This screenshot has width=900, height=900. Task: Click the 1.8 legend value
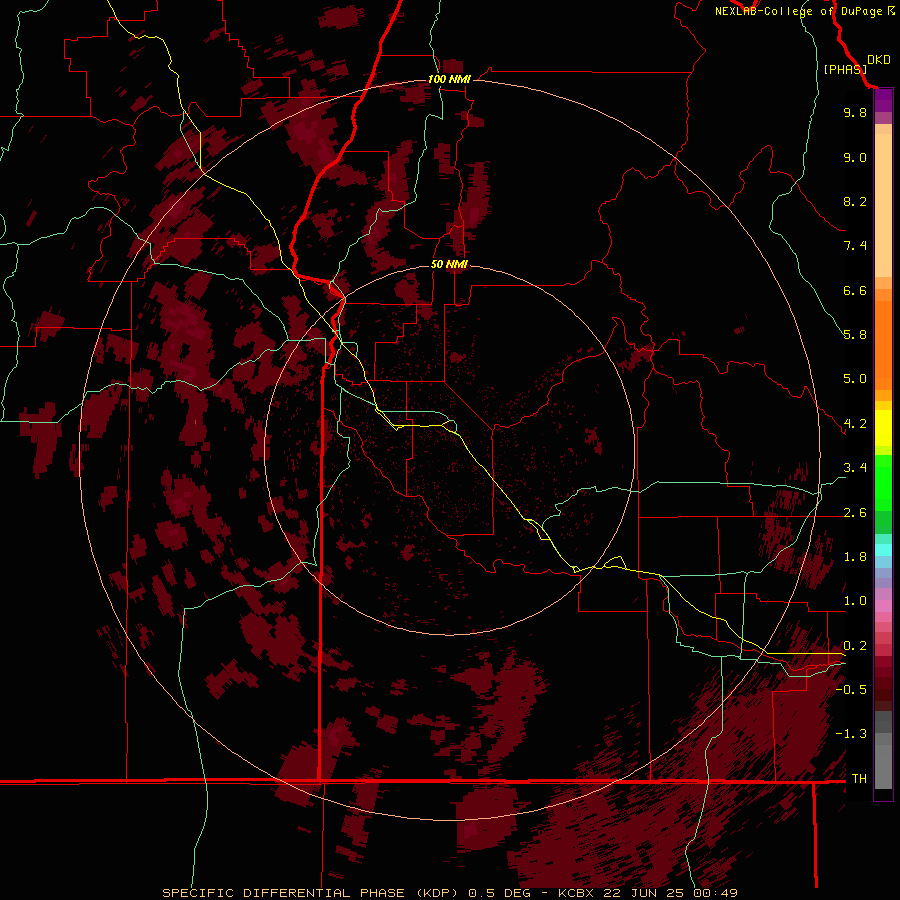855,557
